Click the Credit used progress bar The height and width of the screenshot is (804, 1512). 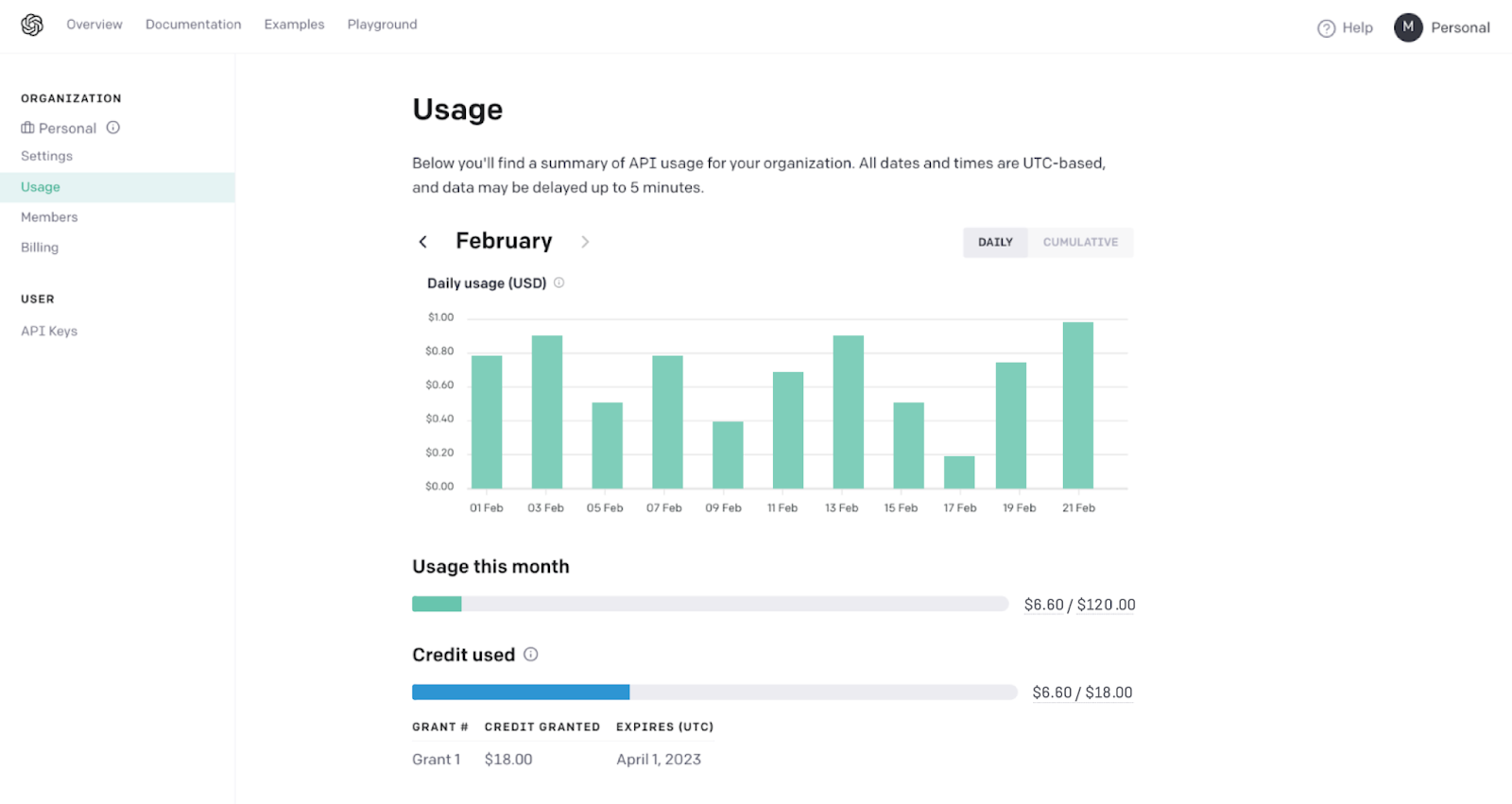click(x=713, y=692)
